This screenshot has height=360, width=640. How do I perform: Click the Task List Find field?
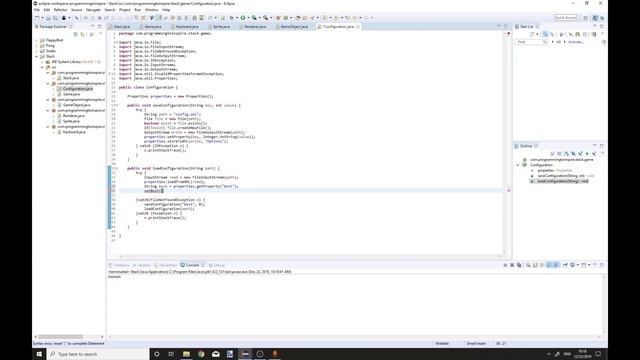coord(531,42)
